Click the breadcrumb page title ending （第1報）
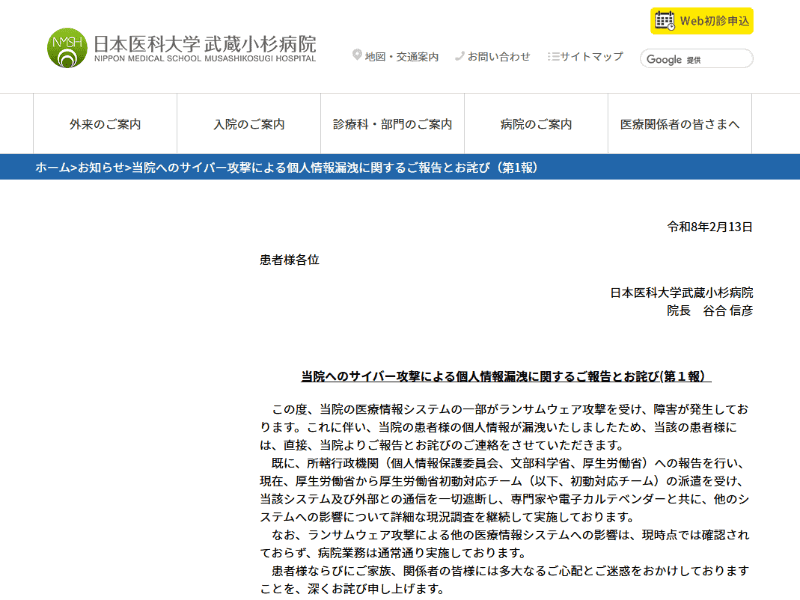This screenshot has height=600, width=800. tap(335, 167)
